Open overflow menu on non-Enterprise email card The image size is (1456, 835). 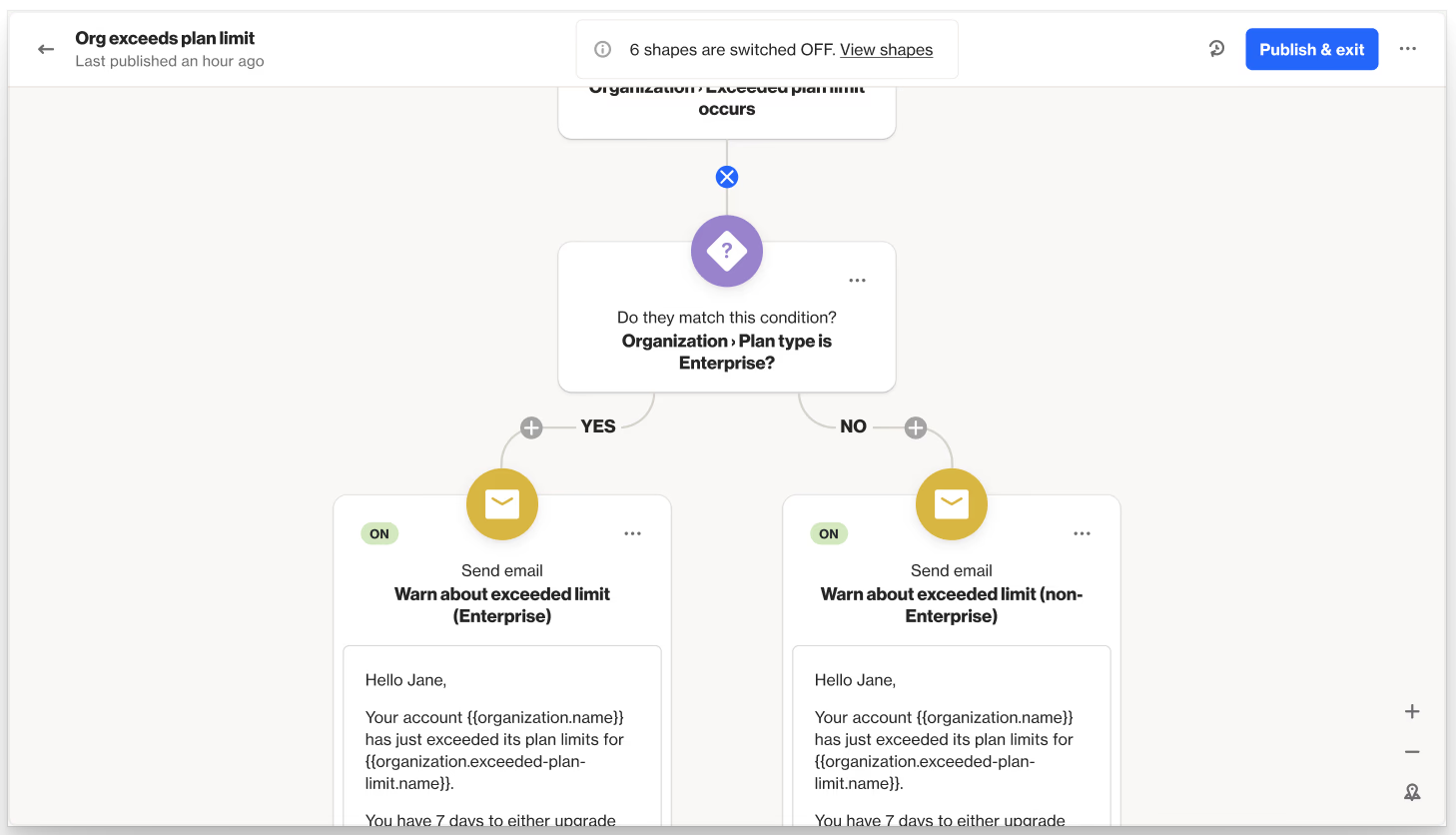(1082, 534)
